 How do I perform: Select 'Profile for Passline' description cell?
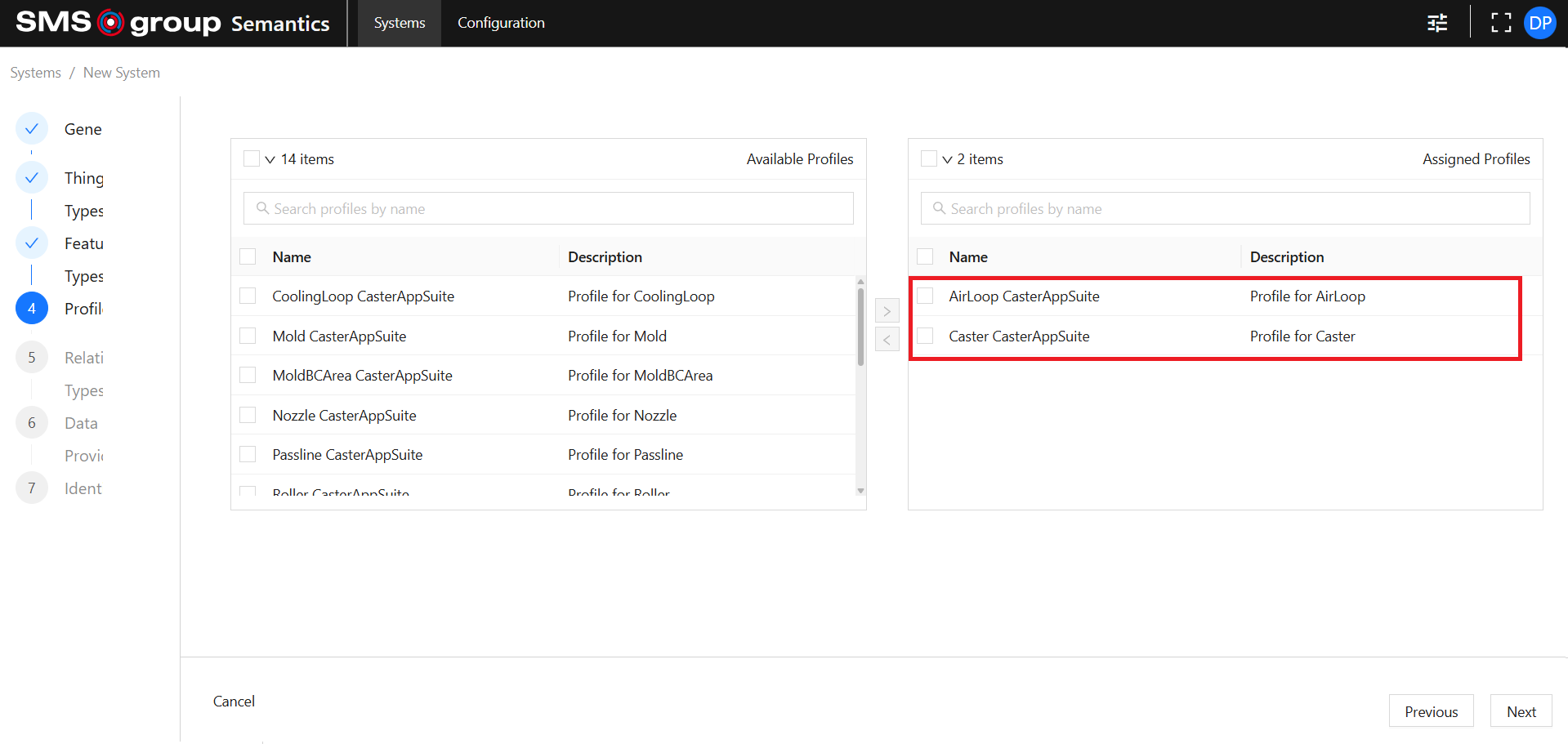[625, 454]
